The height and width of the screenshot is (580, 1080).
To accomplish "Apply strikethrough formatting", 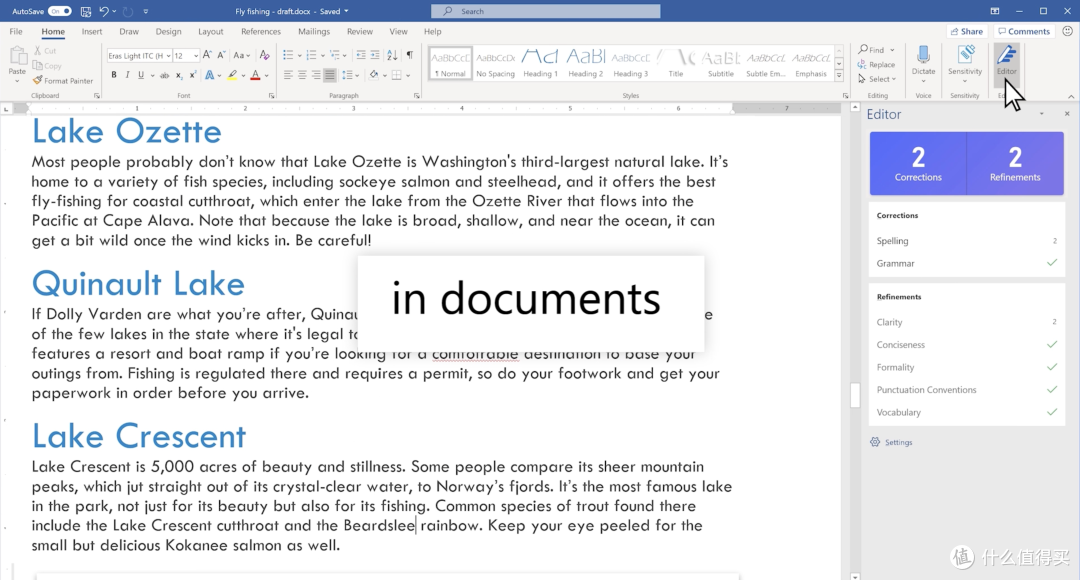I will tap(164, 75).
